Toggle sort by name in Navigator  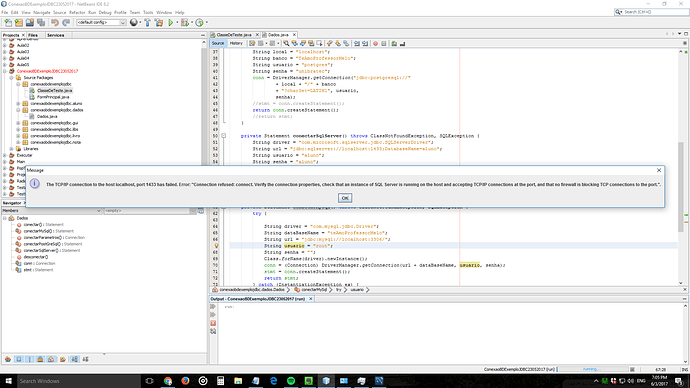(74, 359)
